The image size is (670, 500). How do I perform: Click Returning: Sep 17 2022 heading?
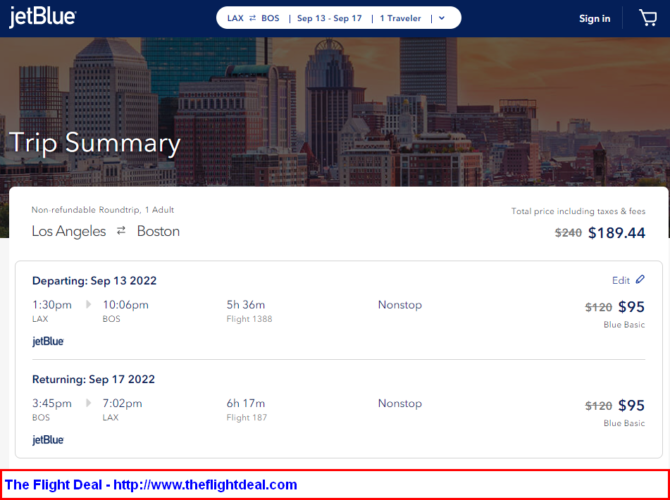[x=94, y=379]
